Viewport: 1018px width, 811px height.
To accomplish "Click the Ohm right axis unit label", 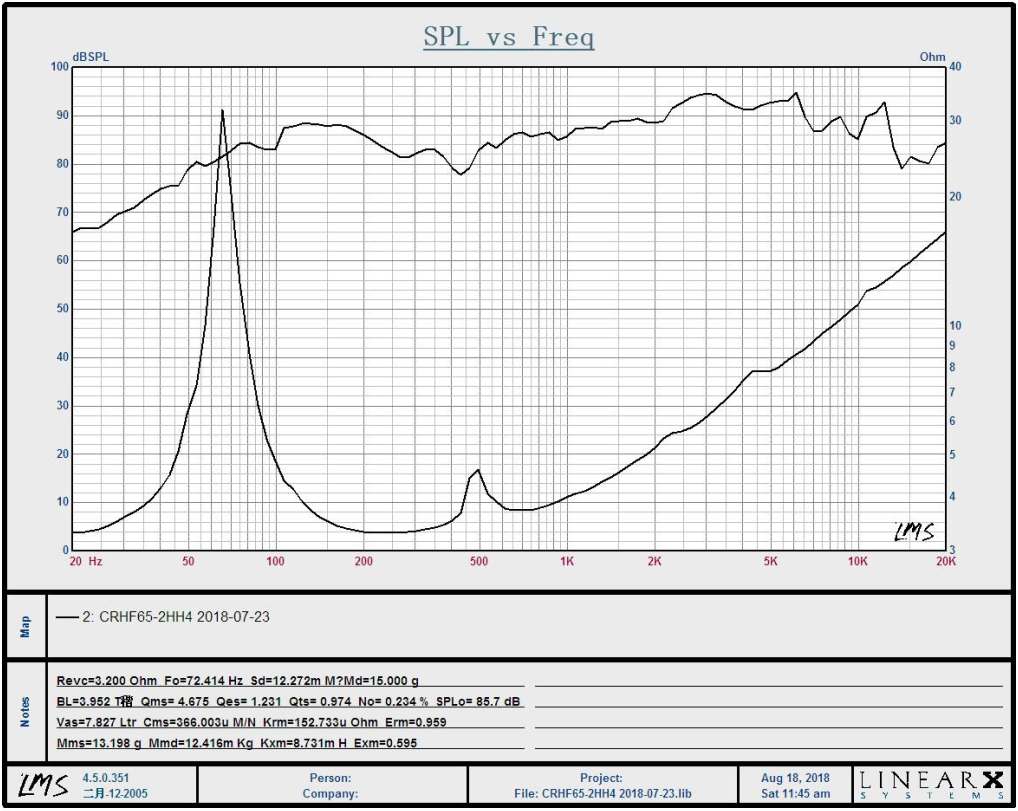I will pyautogui.click(x=932, y=57).
